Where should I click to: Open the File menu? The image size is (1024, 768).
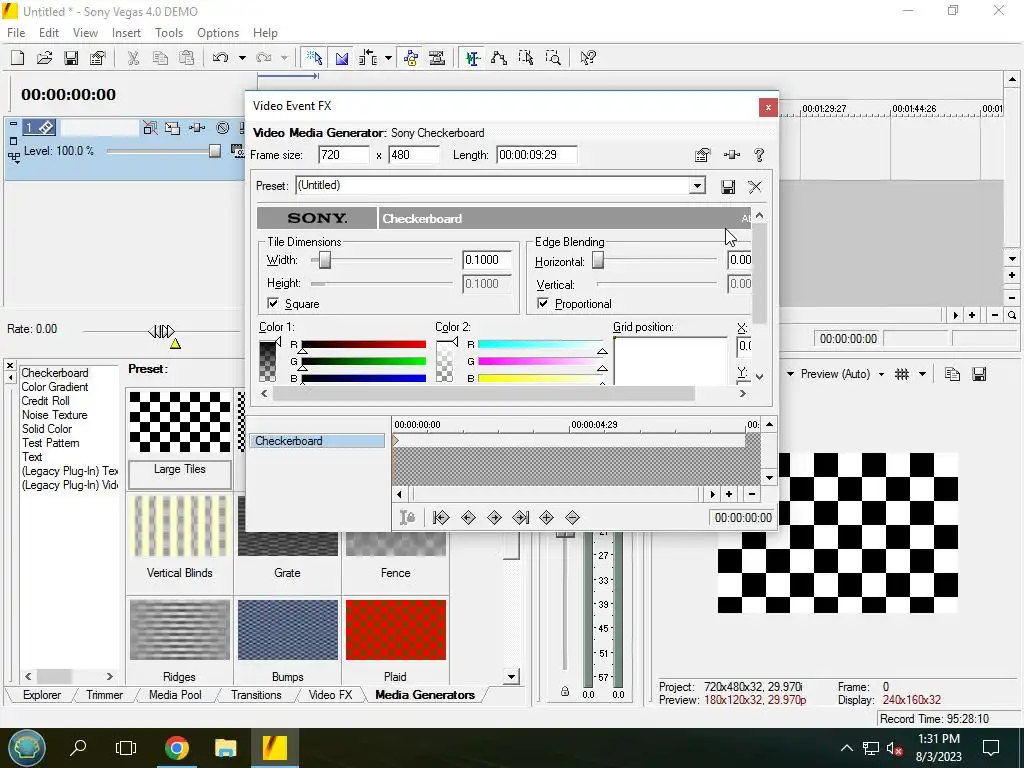(x=16, y=33)
